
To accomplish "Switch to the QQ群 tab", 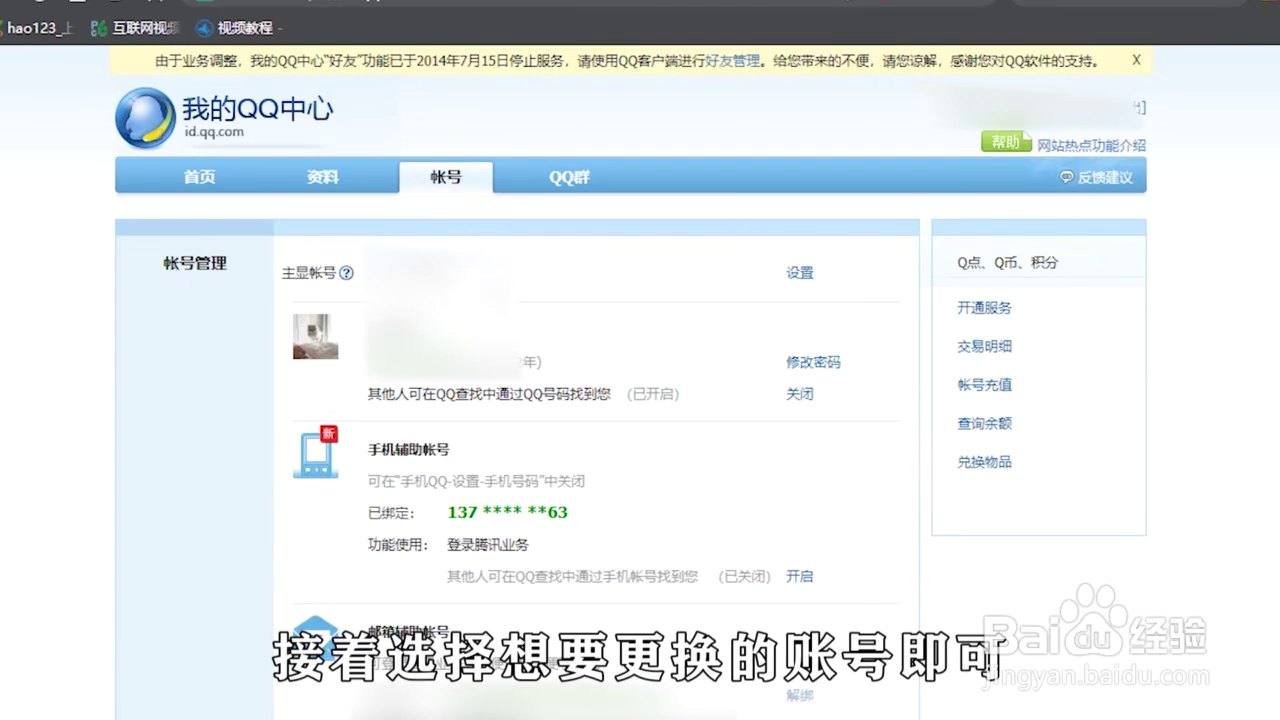I will click(x=569, y=177).
